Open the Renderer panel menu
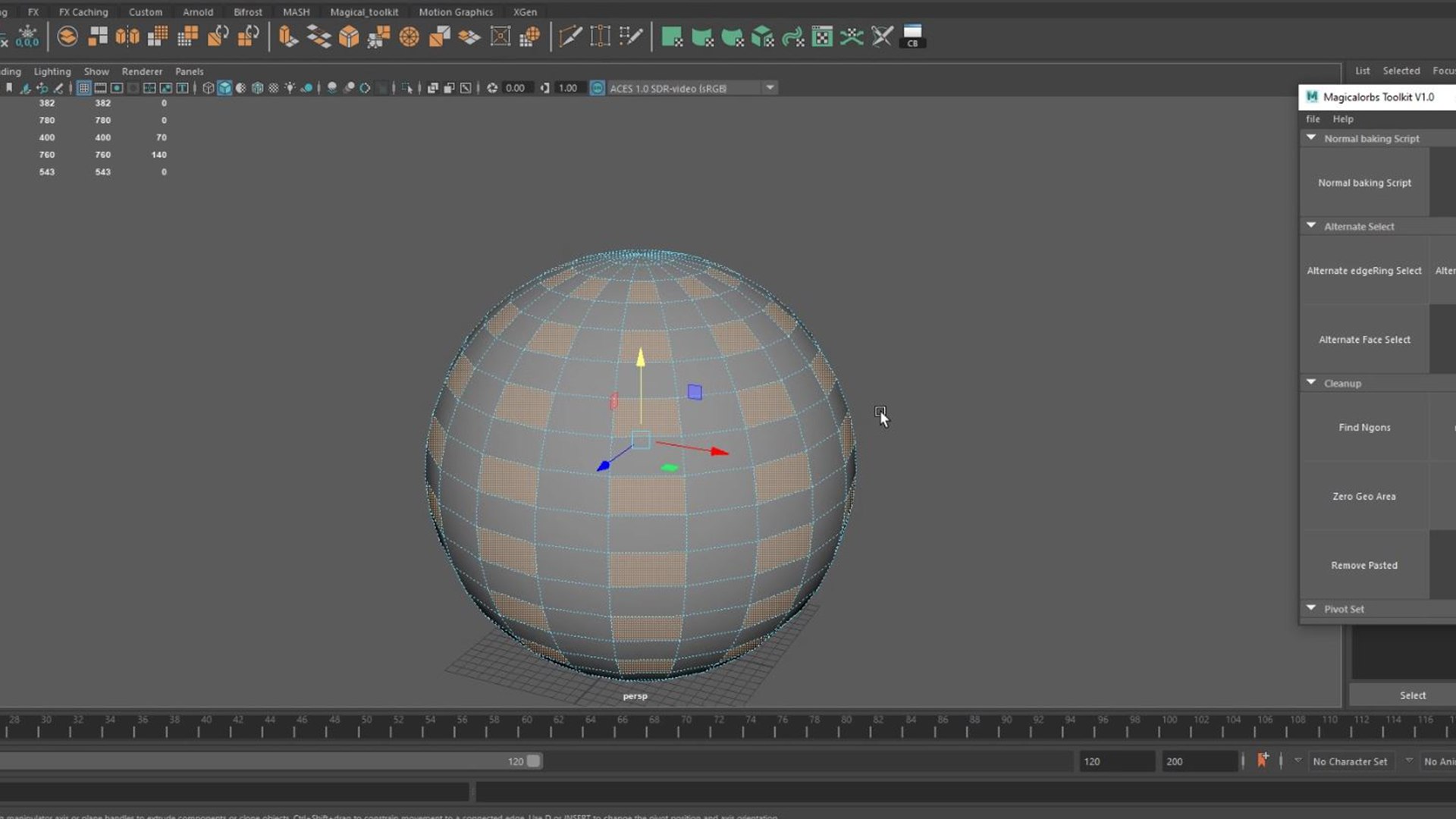The image size is (1456, 819). [x=142, y=71]
